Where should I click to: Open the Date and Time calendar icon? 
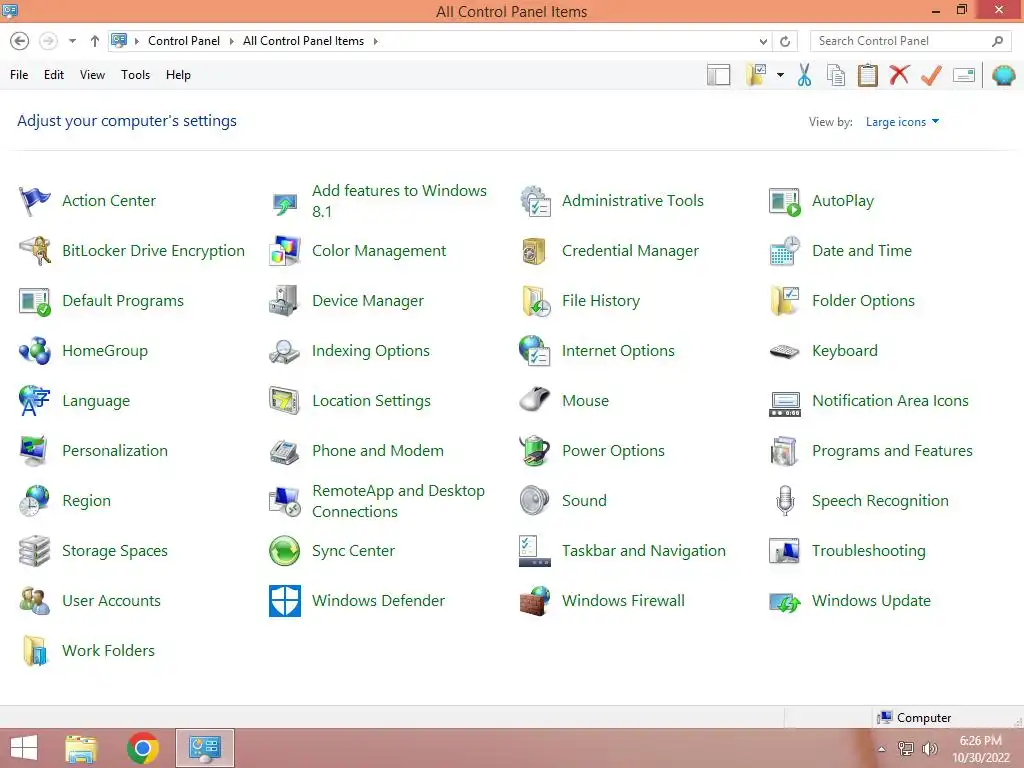click(x=784, y=251)
